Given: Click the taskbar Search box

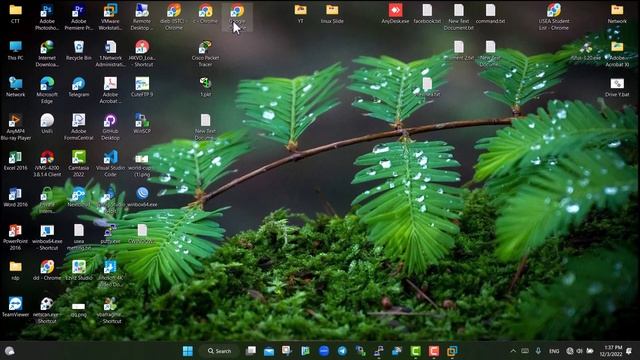Looking at the screenshot, I should (219, 351).
